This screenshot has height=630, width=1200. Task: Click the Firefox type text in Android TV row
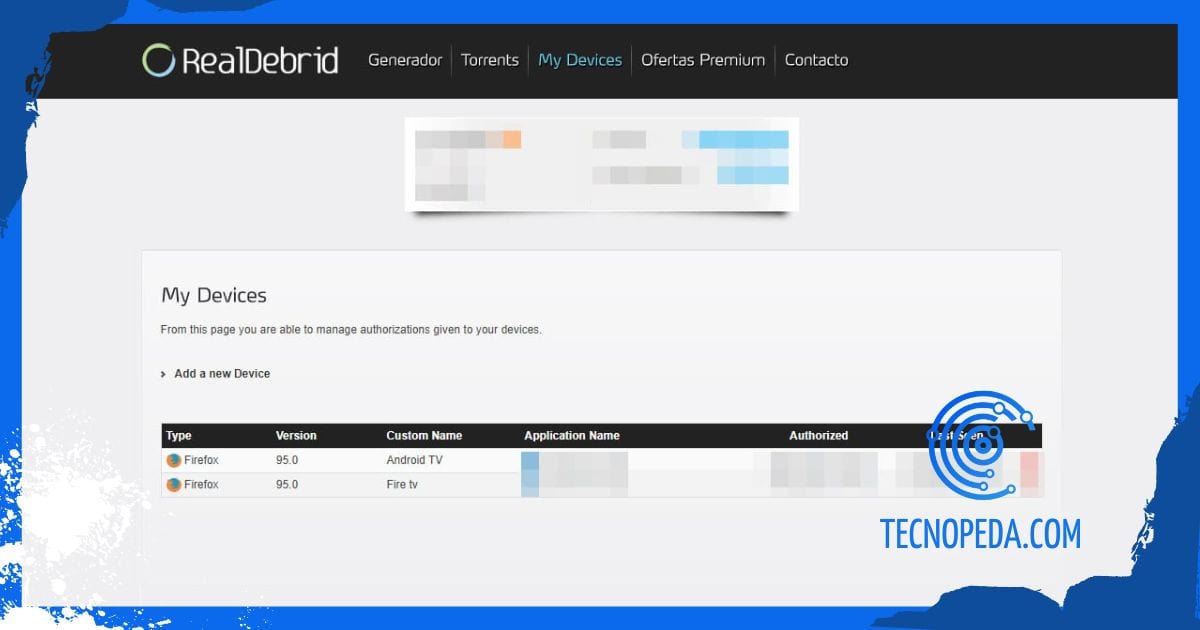point(201,461)
